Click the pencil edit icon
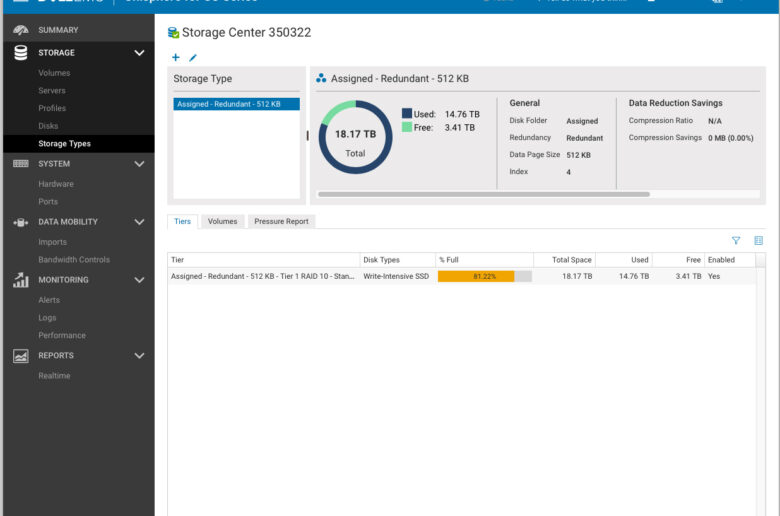 pyautogui.click(x=193, y=58)
